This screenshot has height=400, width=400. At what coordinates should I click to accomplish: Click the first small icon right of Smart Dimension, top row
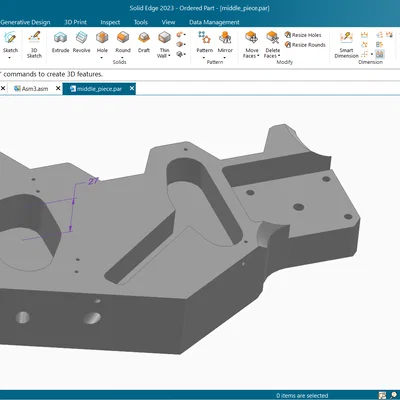(364, 35)
